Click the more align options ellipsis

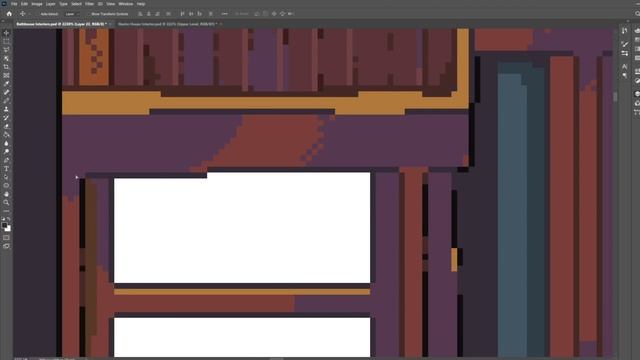(x=224, y=14)
